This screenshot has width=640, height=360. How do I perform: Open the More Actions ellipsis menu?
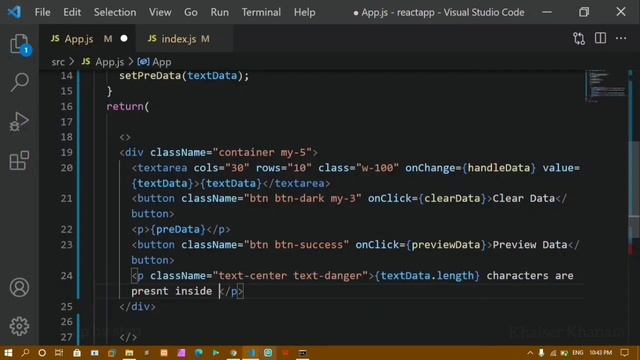click(621, 38)
